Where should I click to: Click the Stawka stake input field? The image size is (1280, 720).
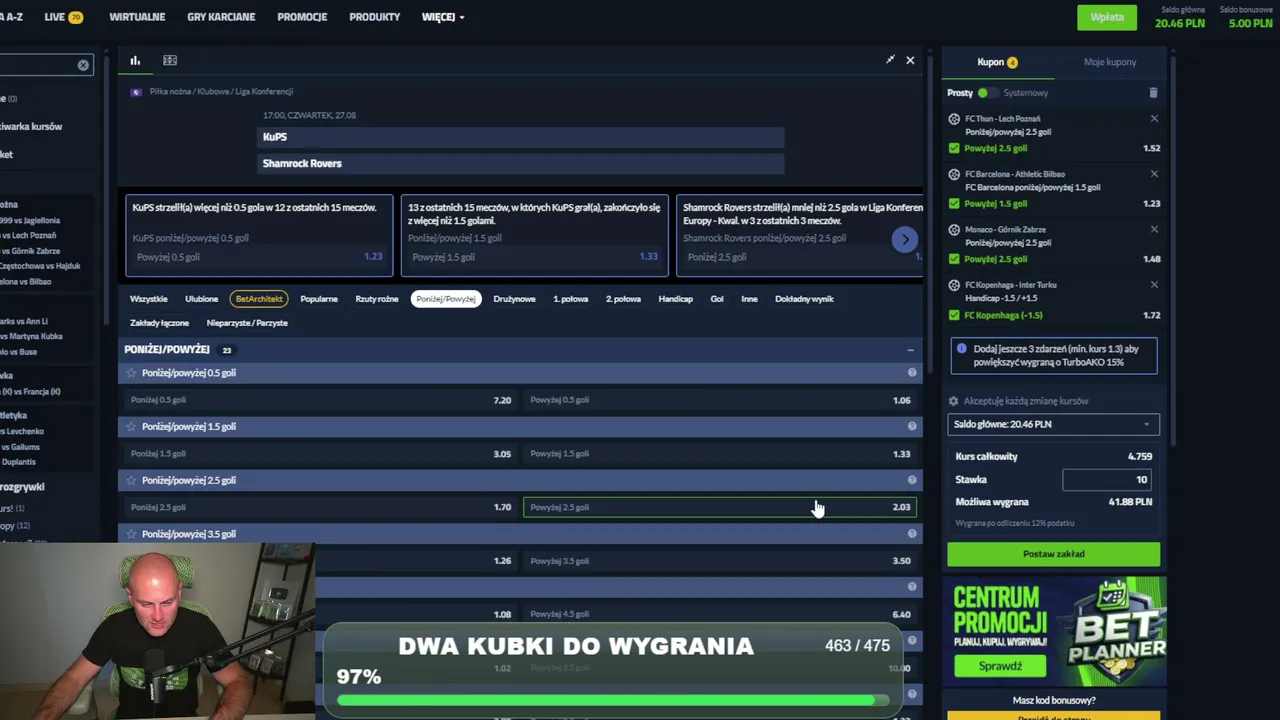1106,480
